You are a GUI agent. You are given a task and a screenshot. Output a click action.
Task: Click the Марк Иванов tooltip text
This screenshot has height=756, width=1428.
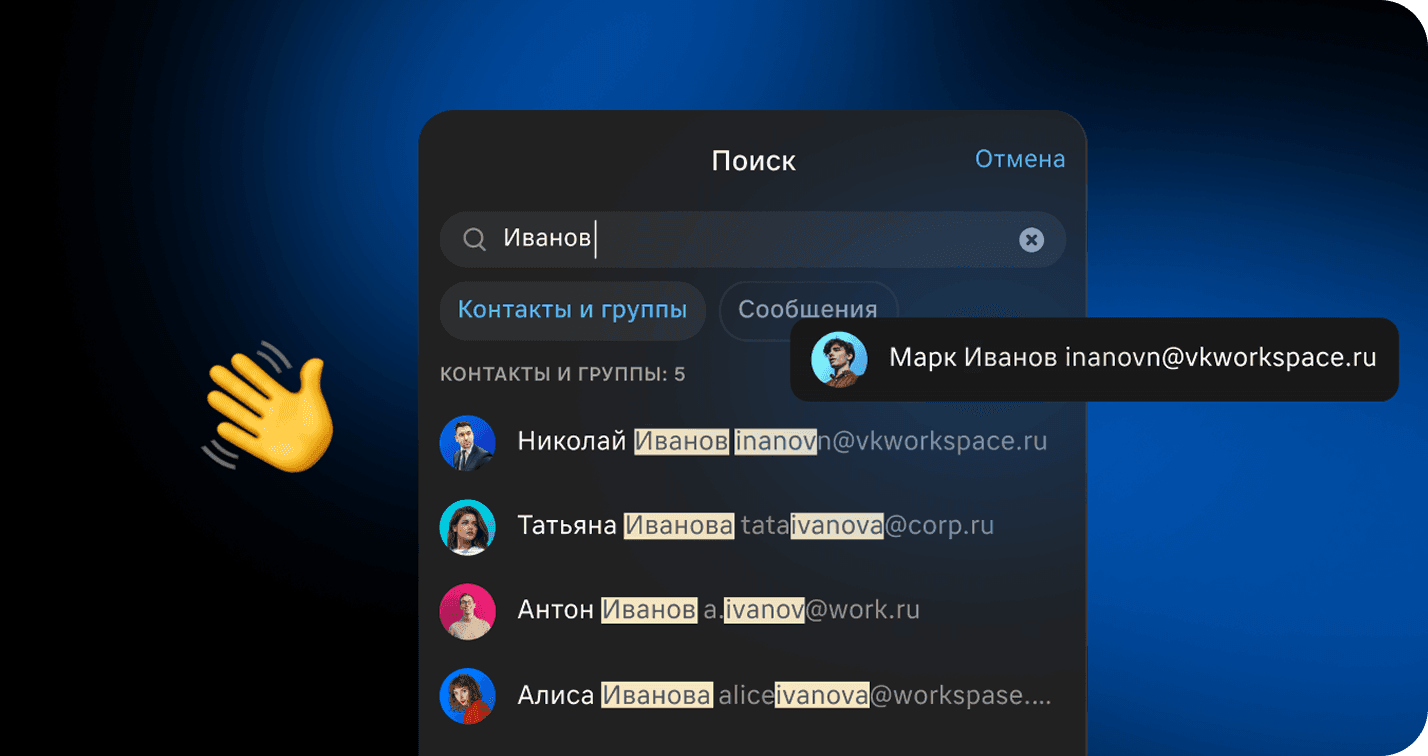tap(1133, 358)
